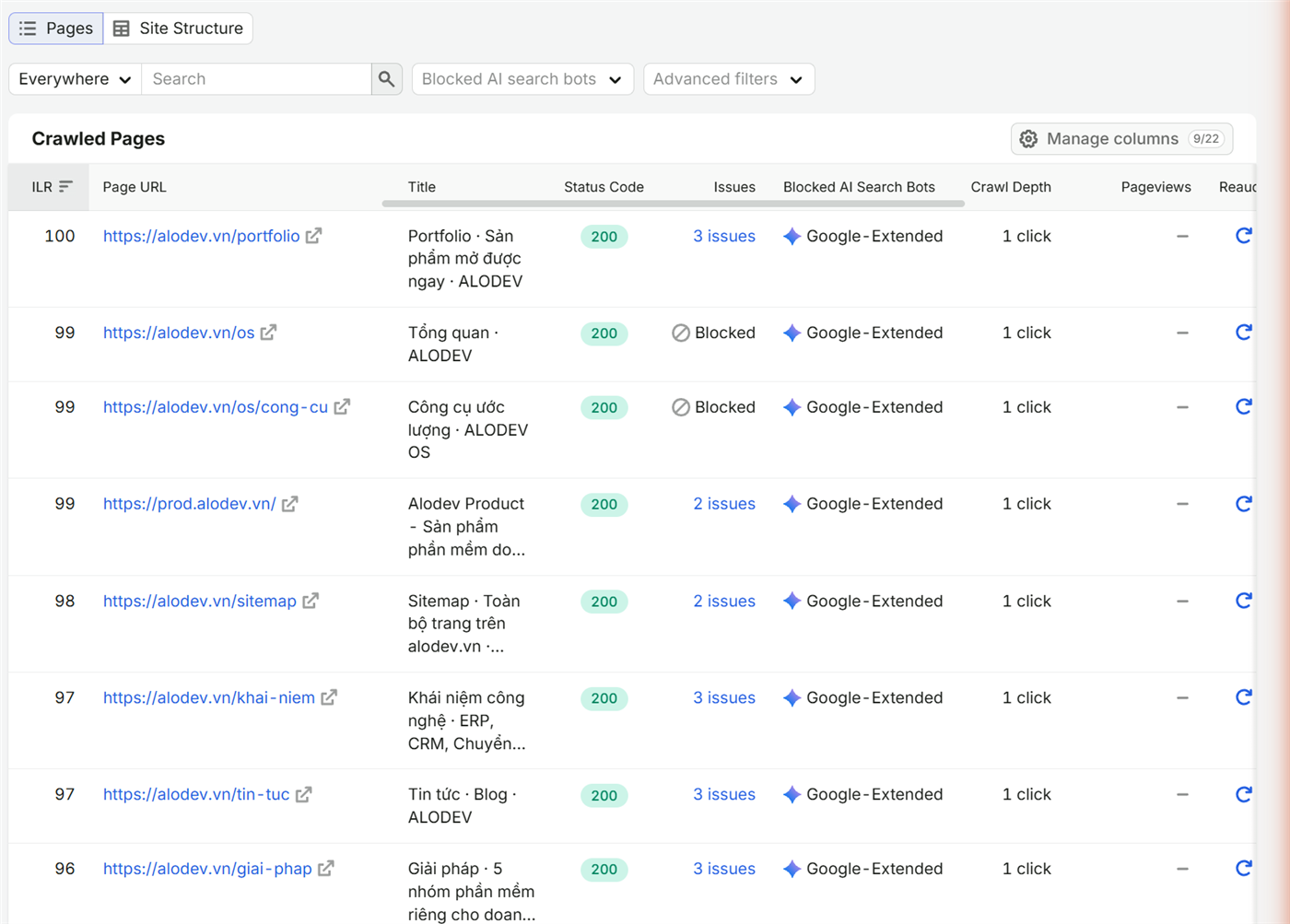Open the alodev.vn/os/cong-cu link
This screenshot has height=924, width=1290.
216,407
